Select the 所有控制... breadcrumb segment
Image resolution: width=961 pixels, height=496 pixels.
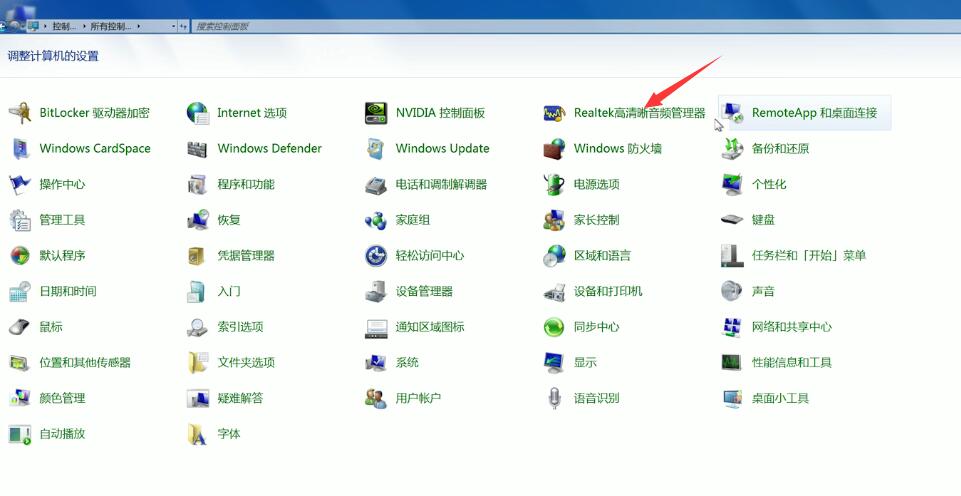click(110, 26)
